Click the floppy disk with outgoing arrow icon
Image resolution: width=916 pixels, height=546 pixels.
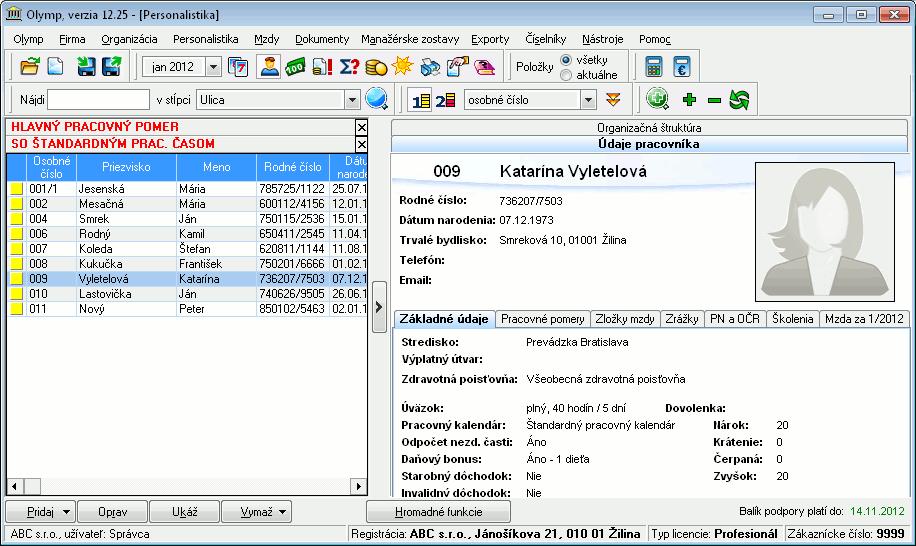112,67
